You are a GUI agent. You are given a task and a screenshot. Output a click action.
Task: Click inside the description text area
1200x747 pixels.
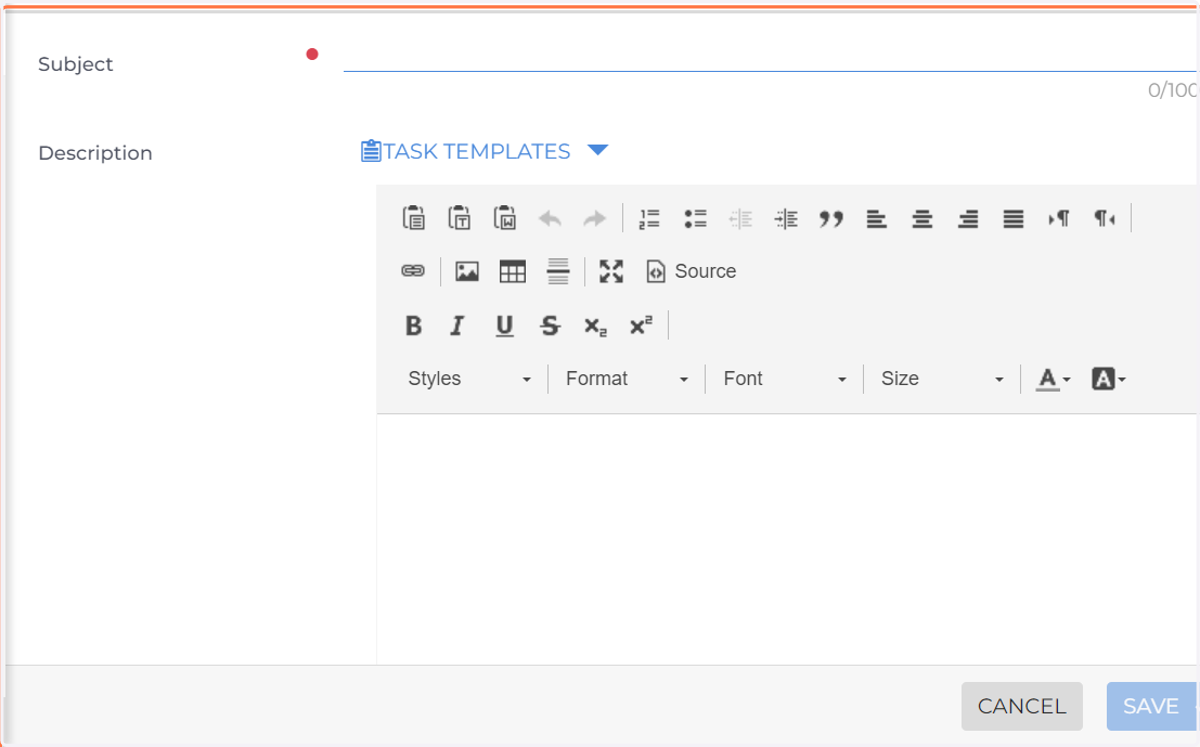pos(787,538)
